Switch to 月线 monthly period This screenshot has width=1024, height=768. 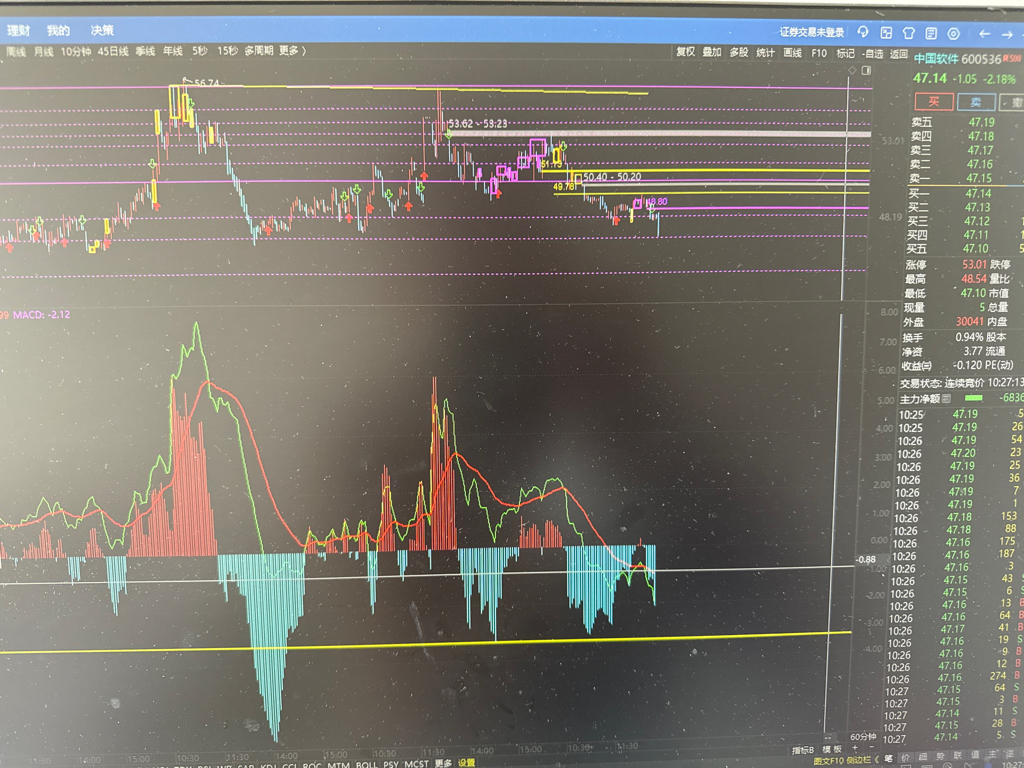(x=44, y=52)
